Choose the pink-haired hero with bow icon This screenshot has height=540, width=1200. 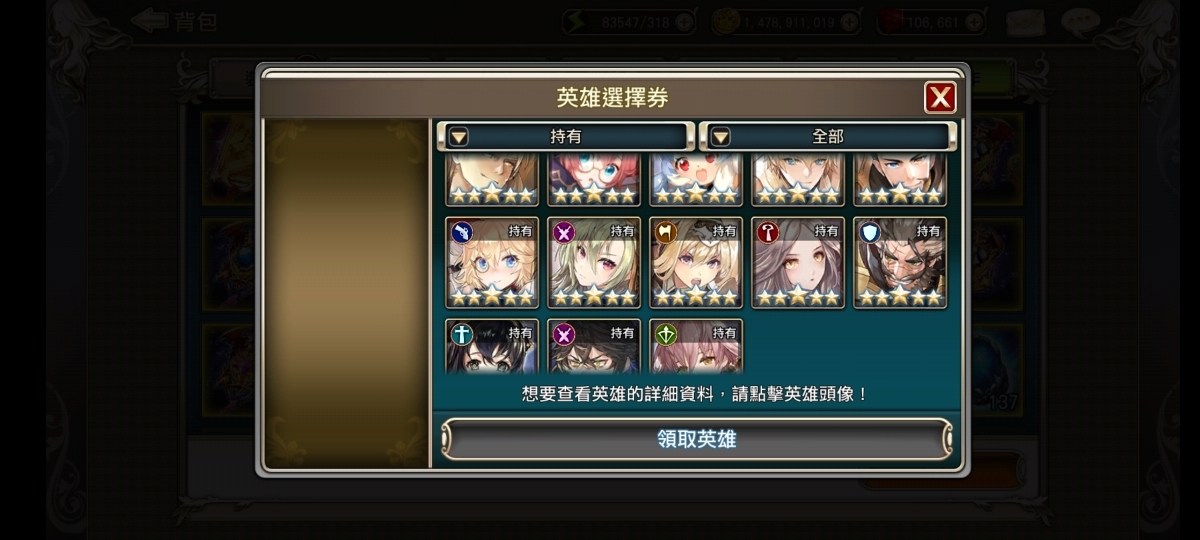(696, 346)
